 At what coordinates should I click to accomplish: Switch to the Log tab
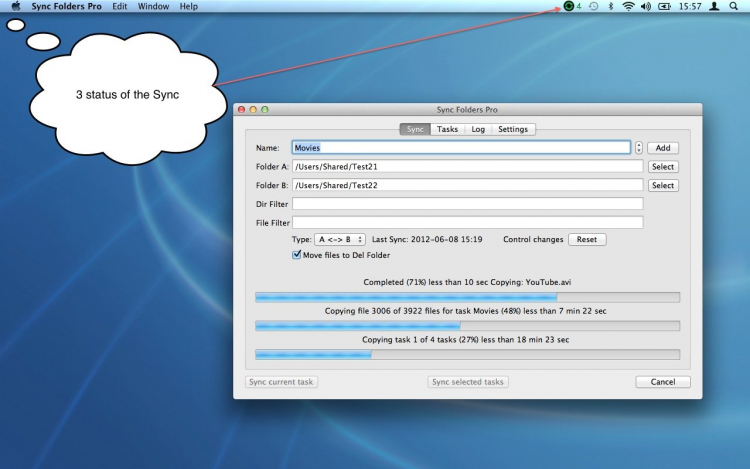point(478,129)
